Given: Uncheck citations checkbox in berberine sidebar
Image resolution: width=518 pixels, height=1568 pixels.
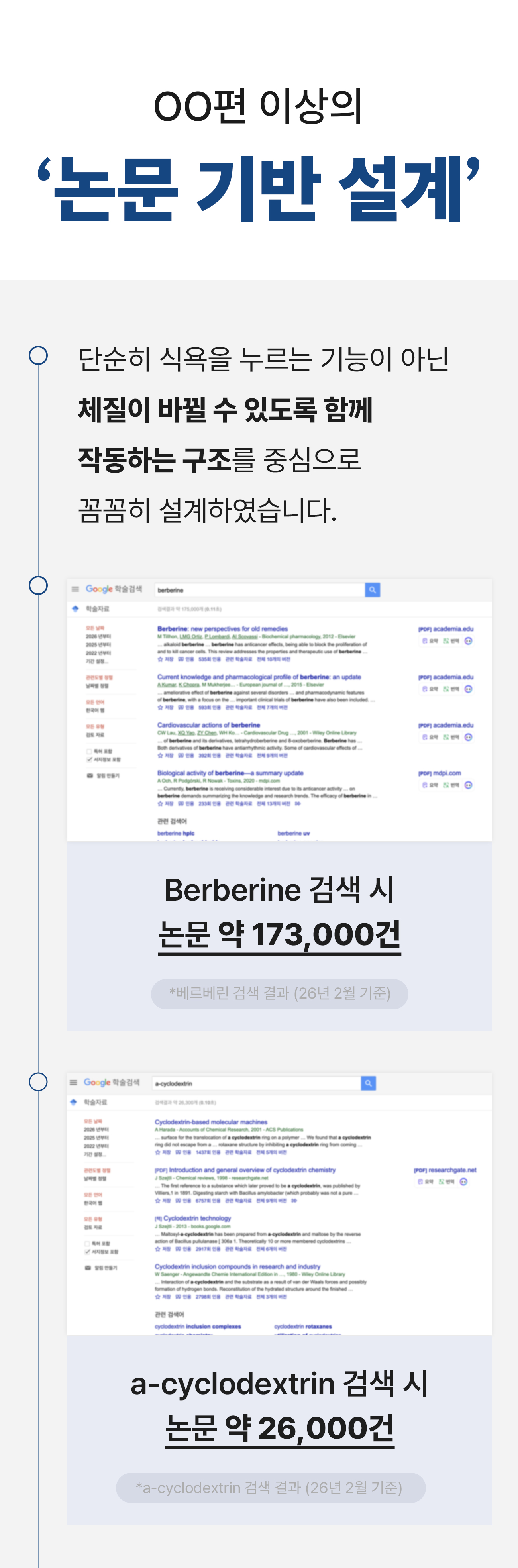Looking at the screenshot, I should [x=90, y=759].
